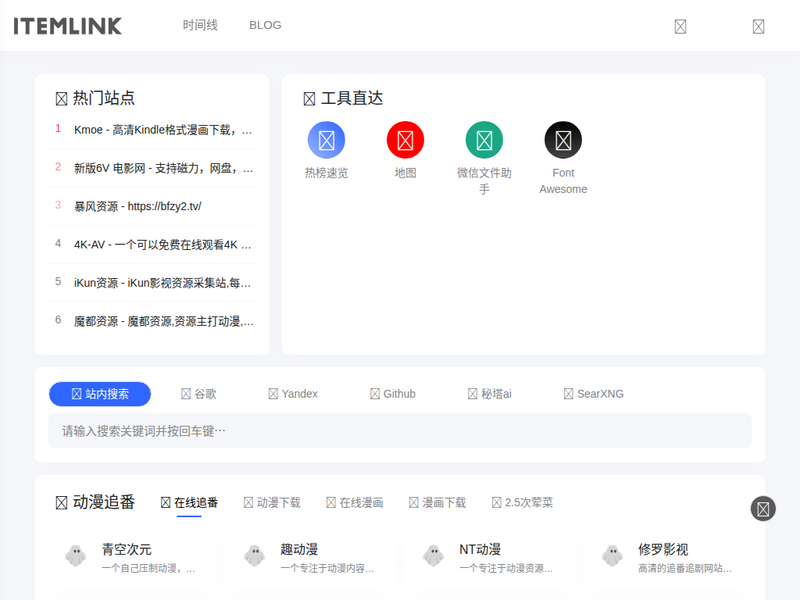Open the 地图 red tool icon
This screenshot has height=600, width=800.
click(x=405, y=140)
